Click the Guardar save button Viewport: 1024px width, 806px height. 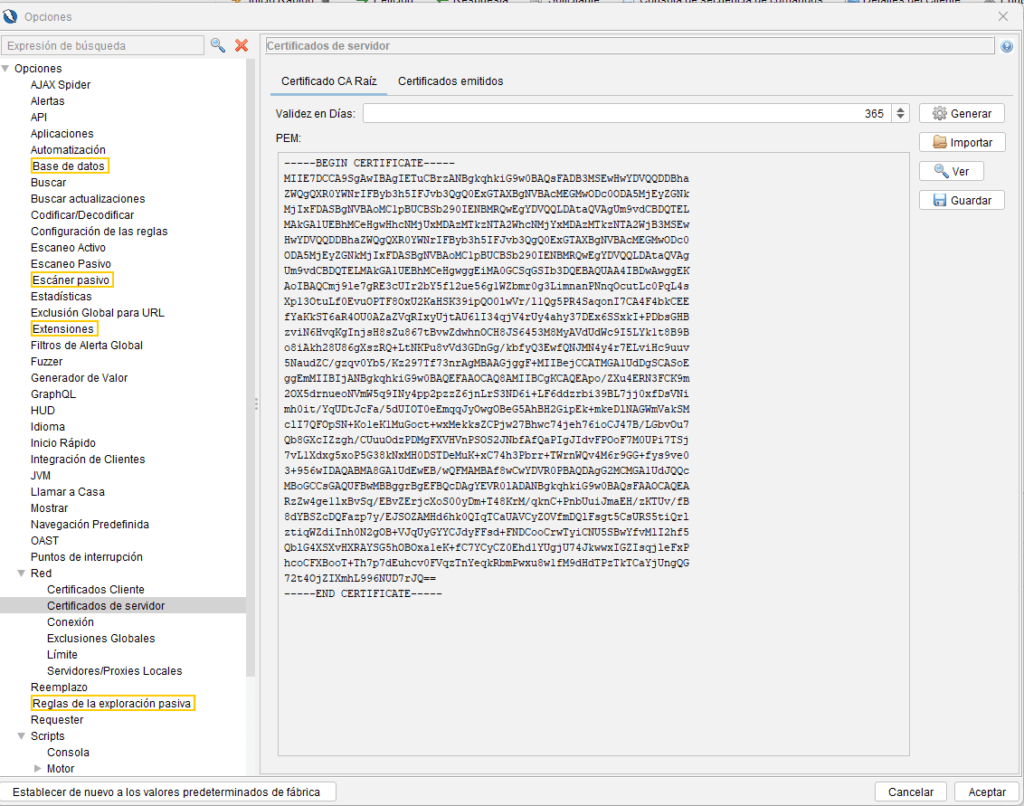click(x=961, y=200)
